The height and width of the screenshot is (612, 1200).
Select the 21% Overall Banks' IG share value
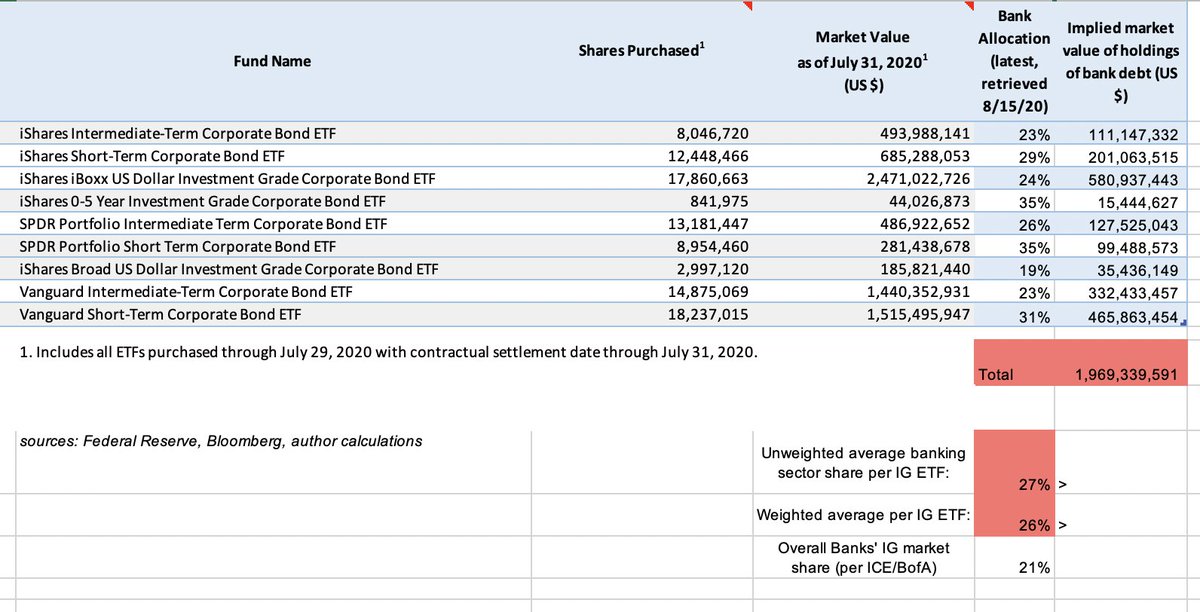[x=1036, y=566]
